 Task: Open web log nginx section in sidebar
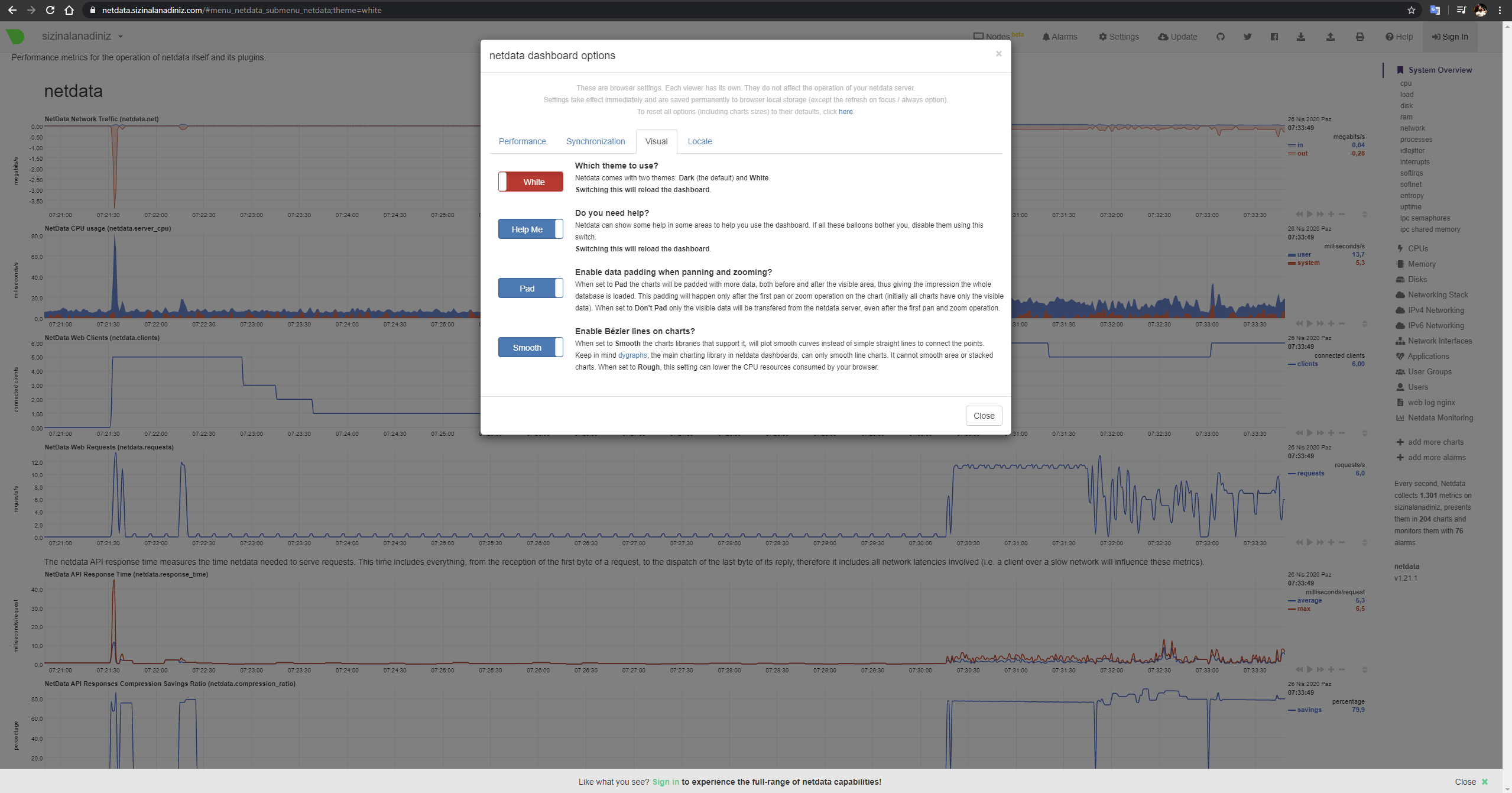pos(1431,403)
